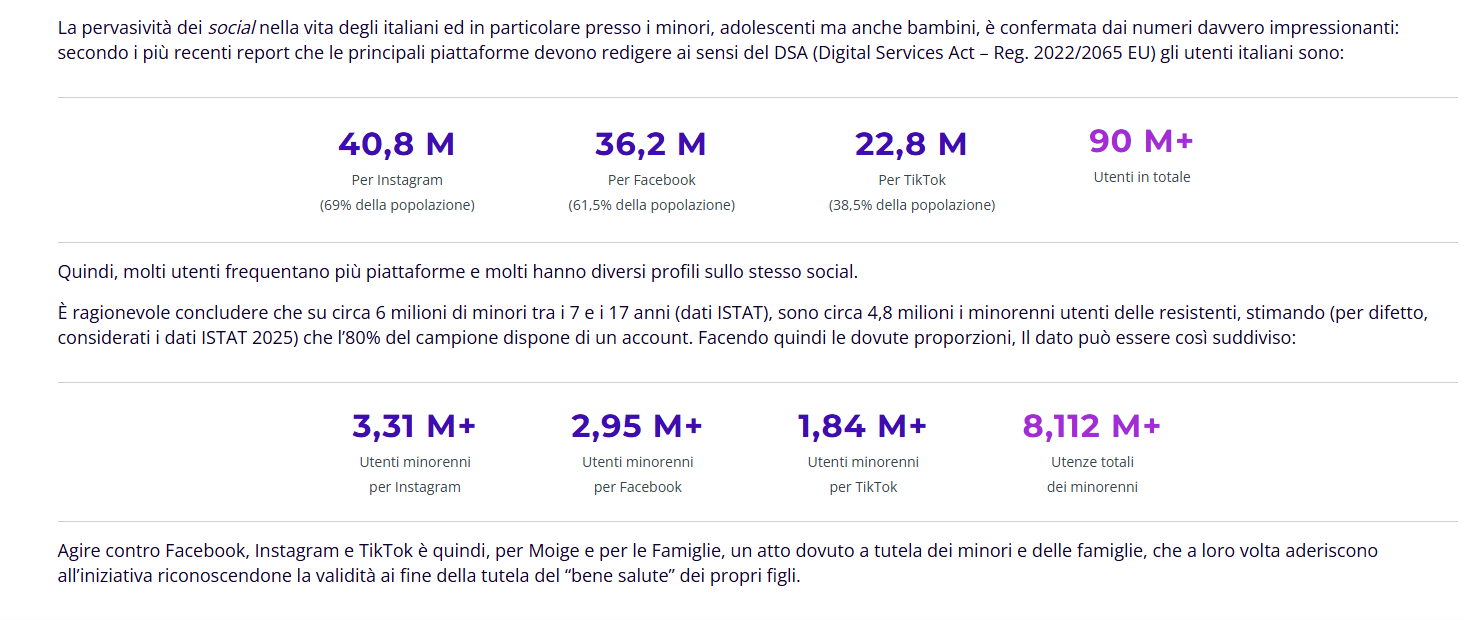Screen dimensions: 1464x620
Task: Click 'Utenti minorenni per Facebook' caption
Action: pos(637,474)
